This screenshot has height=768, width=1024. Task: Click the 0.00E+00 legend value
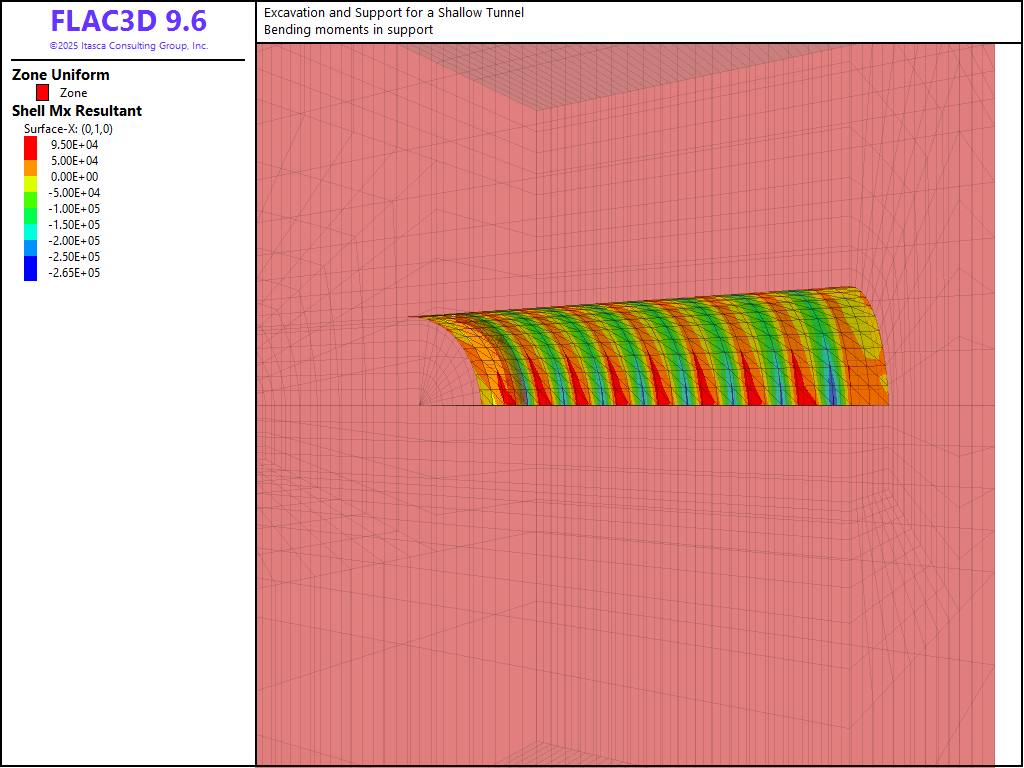click(x=75, y=176)
